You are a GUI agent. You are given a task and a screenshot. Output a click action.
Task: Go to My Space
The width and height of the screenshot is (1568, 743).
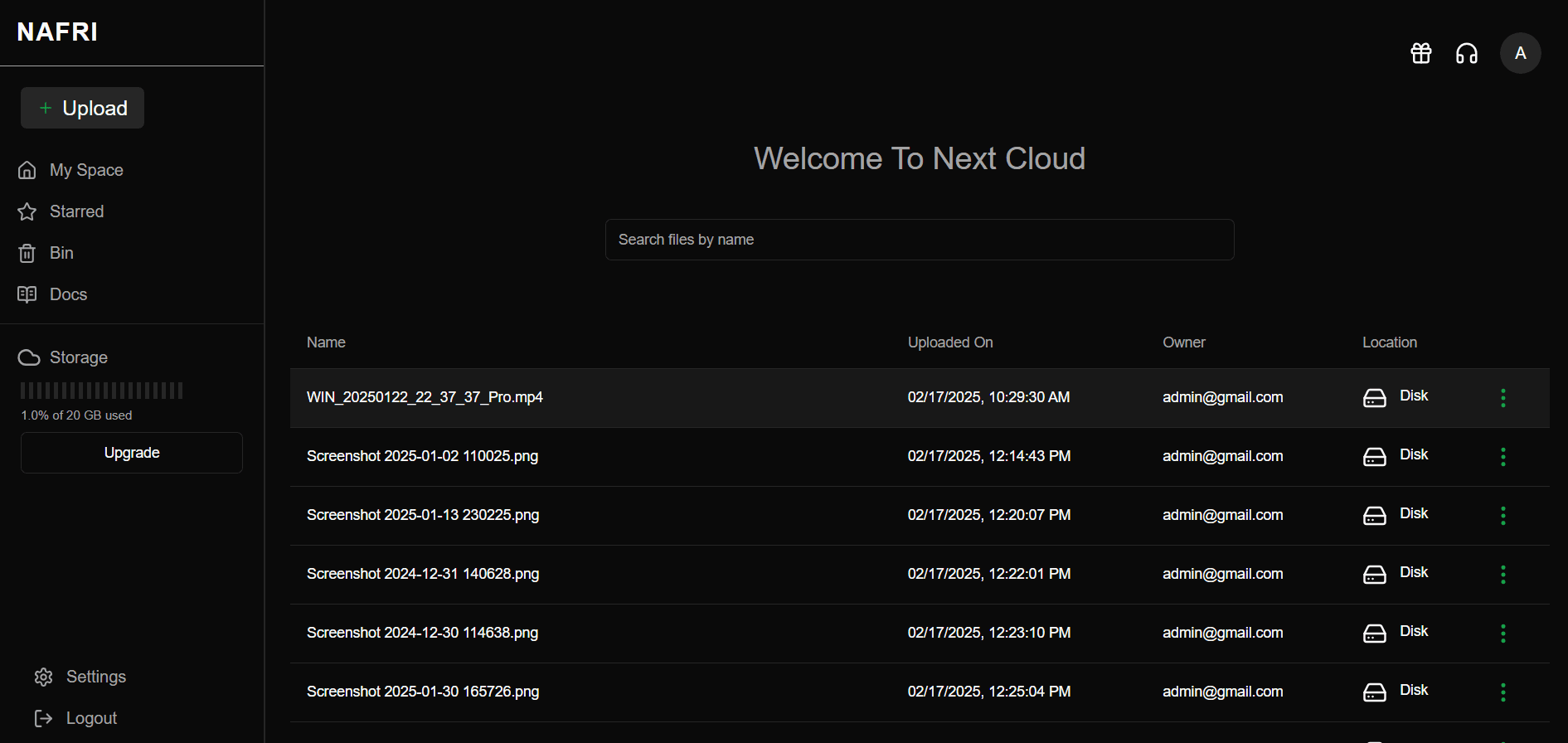tap(86, 170)
